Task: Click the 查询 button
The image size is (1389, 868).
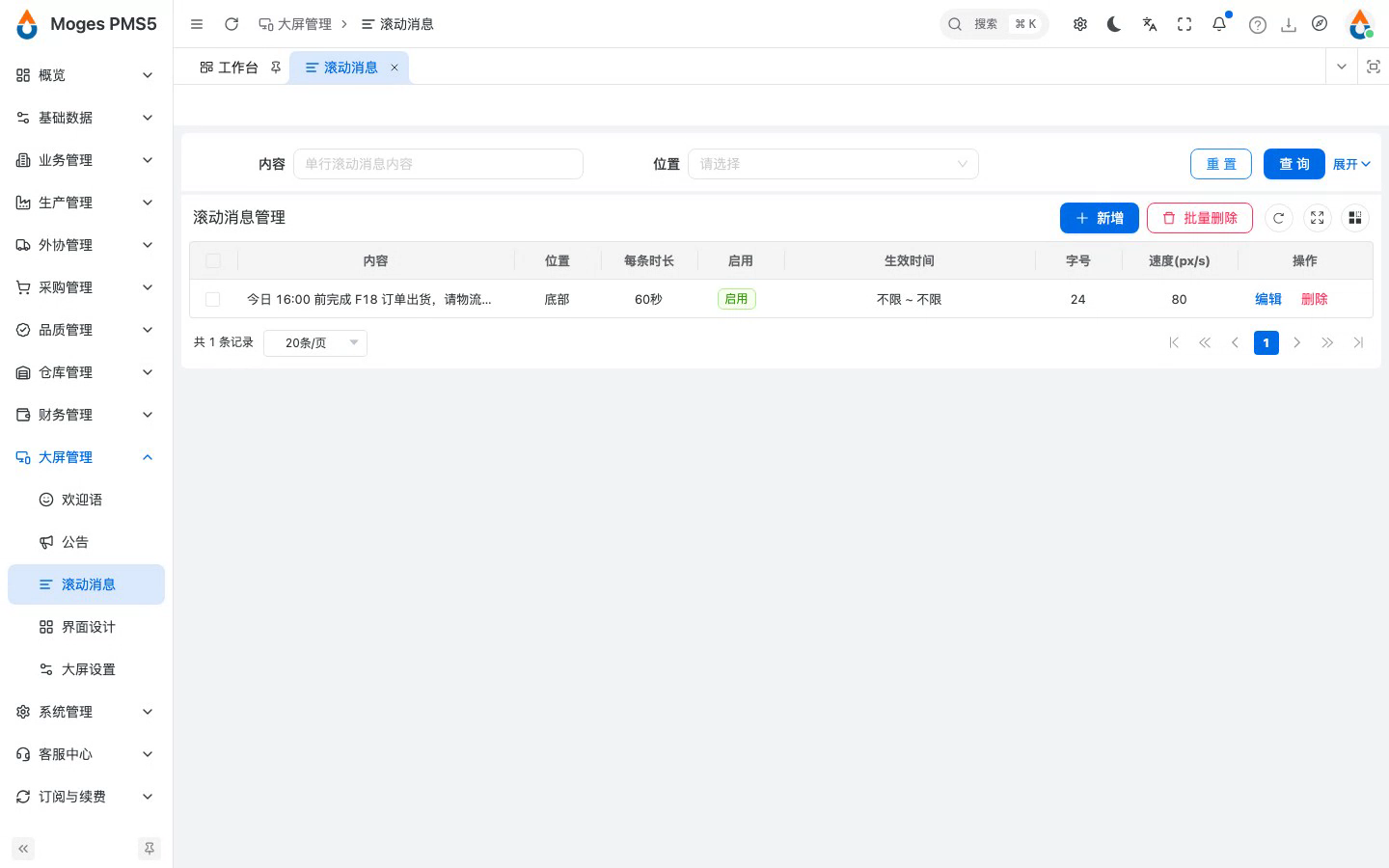Action: 1294,164
